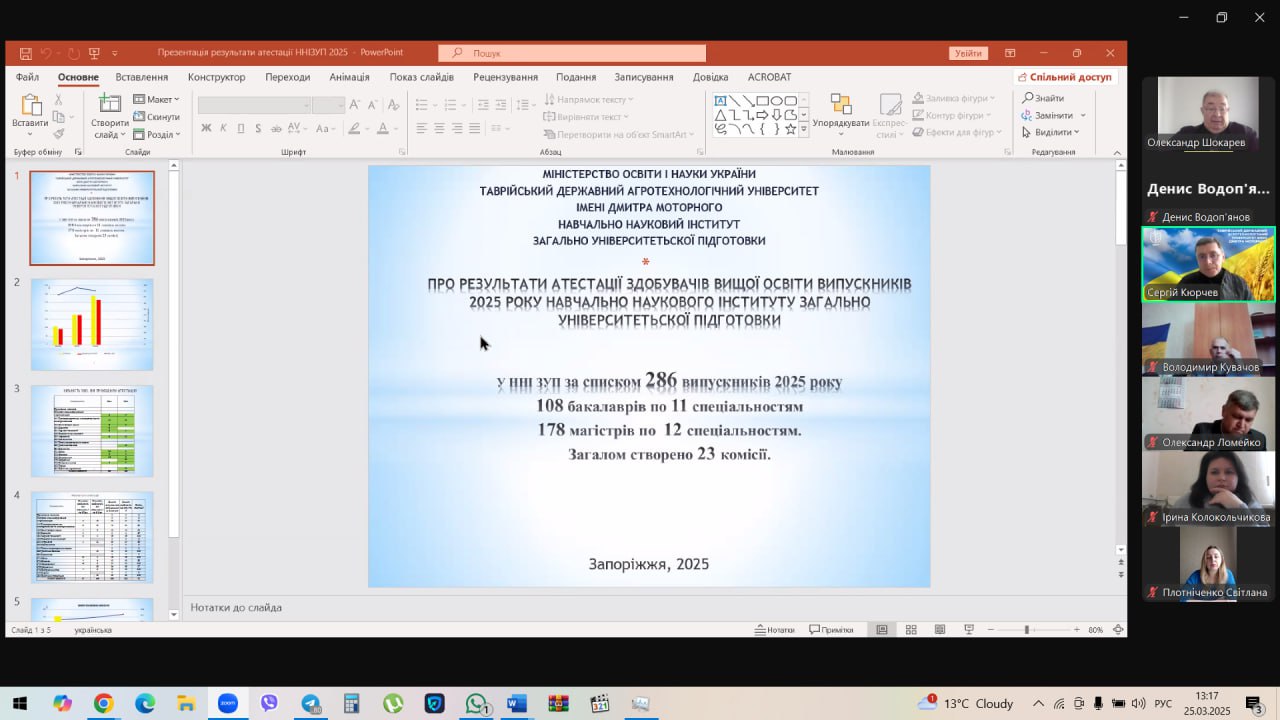Open Slide Sorter view in status bar

[911, 629]
